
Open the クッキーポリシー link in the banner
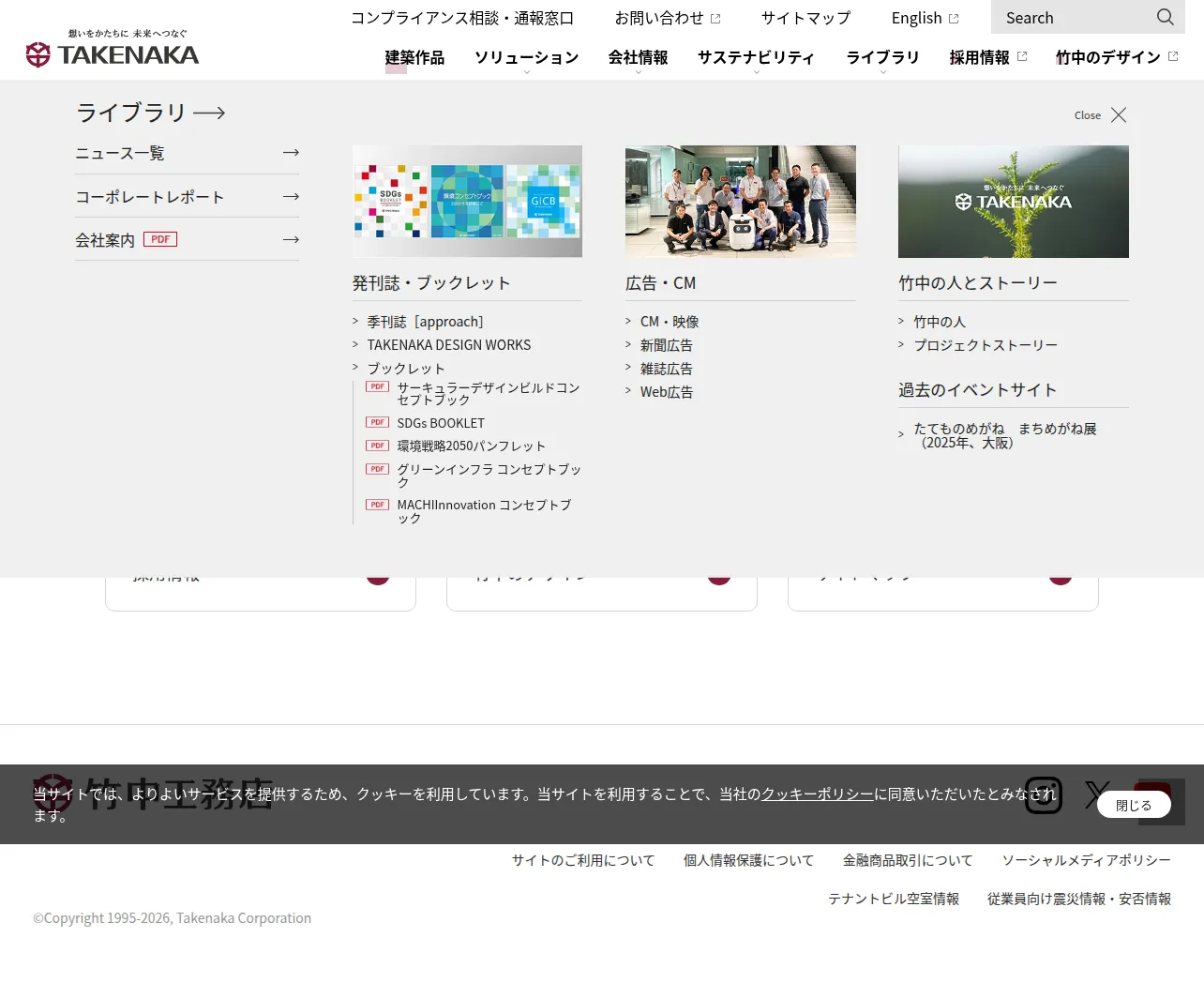point(817,794)
